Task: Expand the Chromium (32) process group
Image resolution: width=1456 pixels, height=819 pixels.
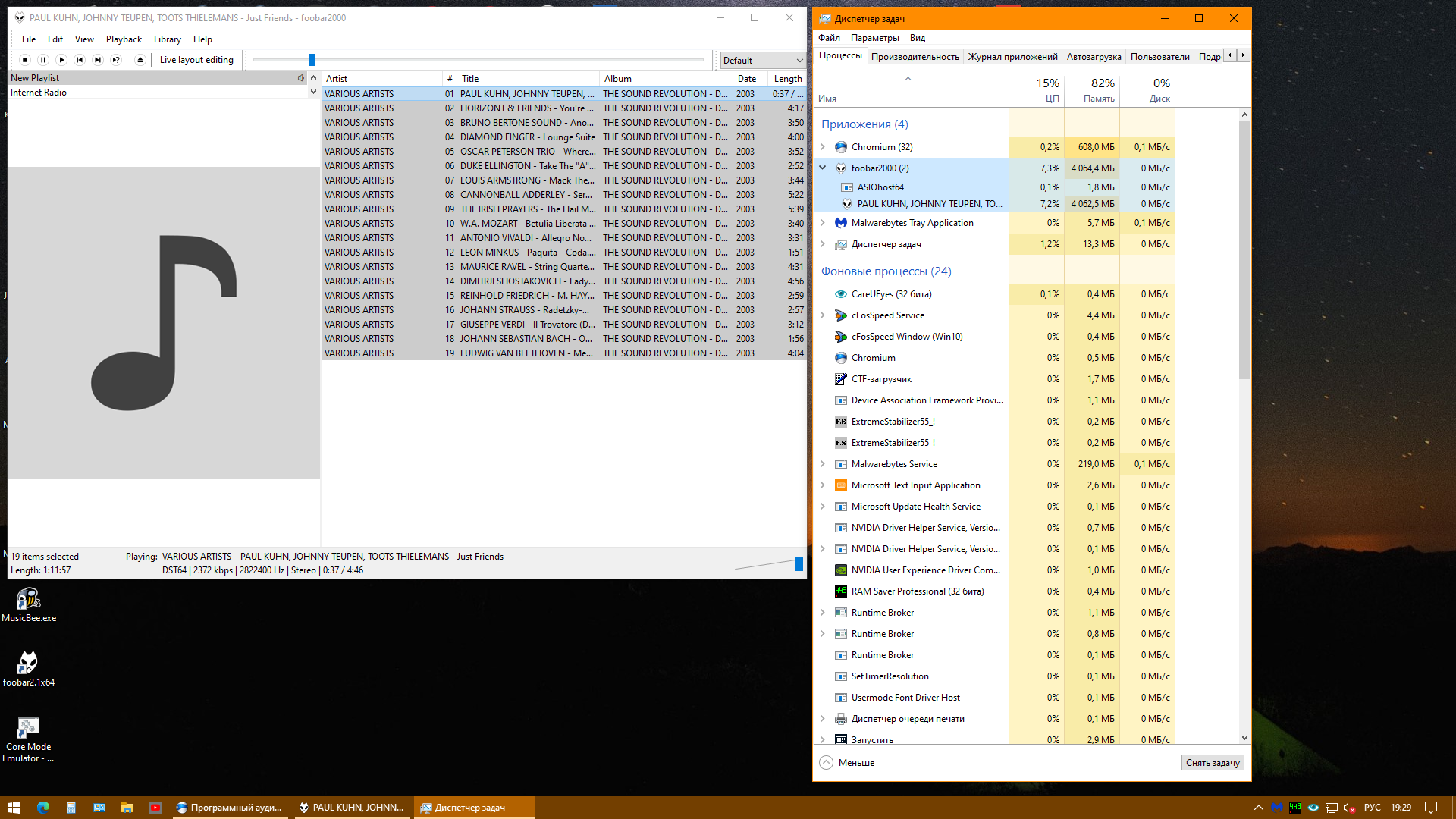Action: pos(823,147)
